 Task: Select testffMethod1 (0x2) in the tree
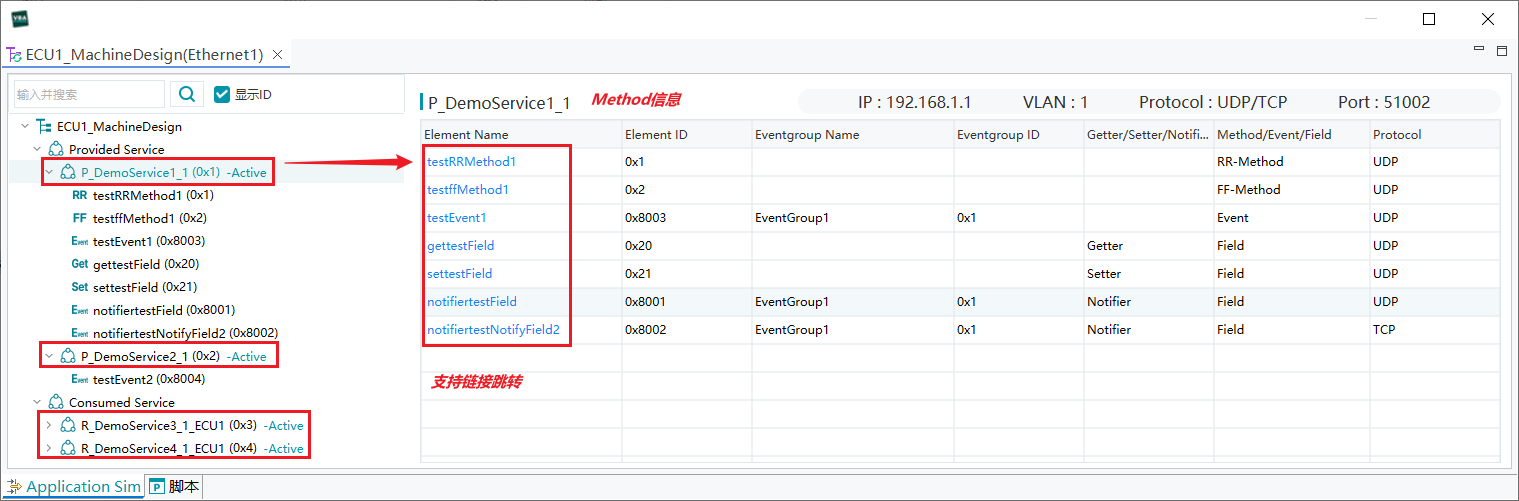[x=150, y=218]
